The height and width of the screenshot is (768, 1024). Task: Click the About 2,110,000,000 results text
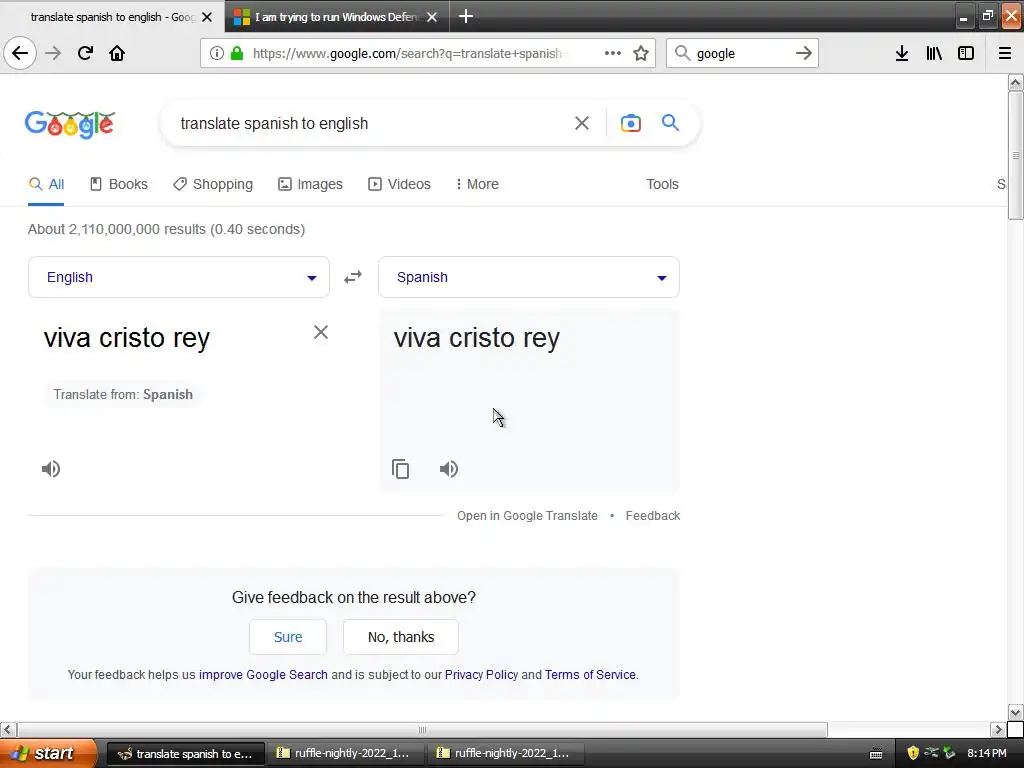pos(167,229)
